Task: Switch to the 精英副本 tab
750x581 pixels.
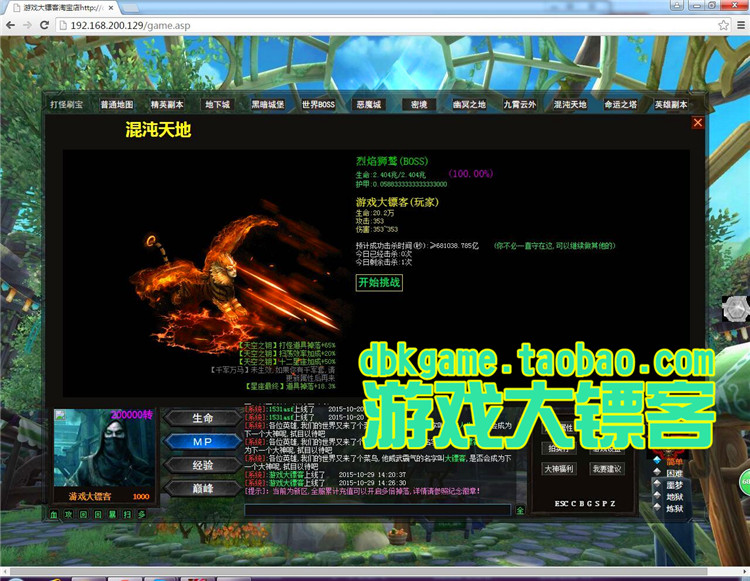Action: click(167, 104)
